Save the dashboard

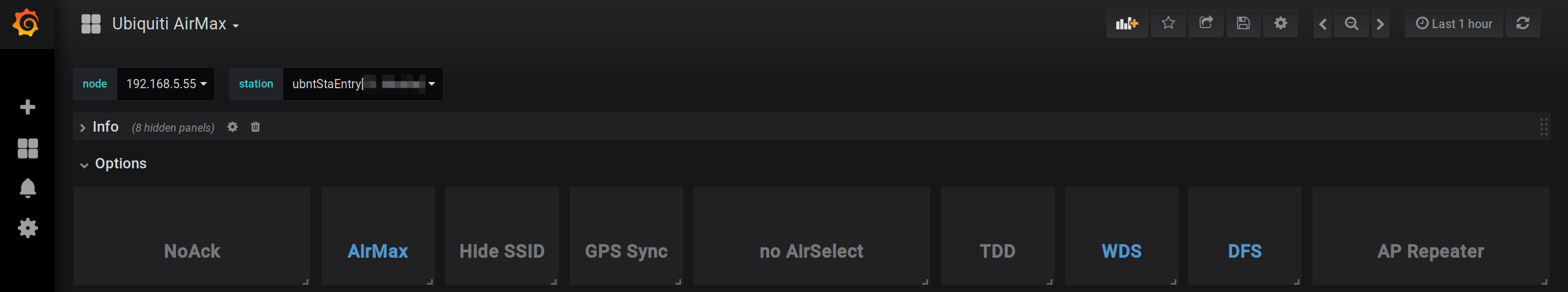[1243, 24]
